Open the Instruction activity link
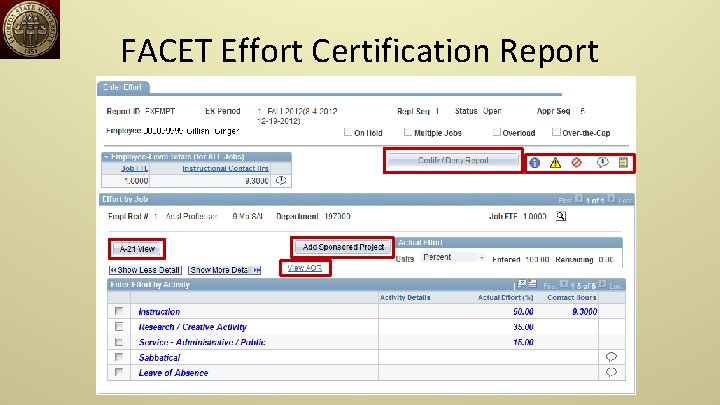 tap(159, 312)
